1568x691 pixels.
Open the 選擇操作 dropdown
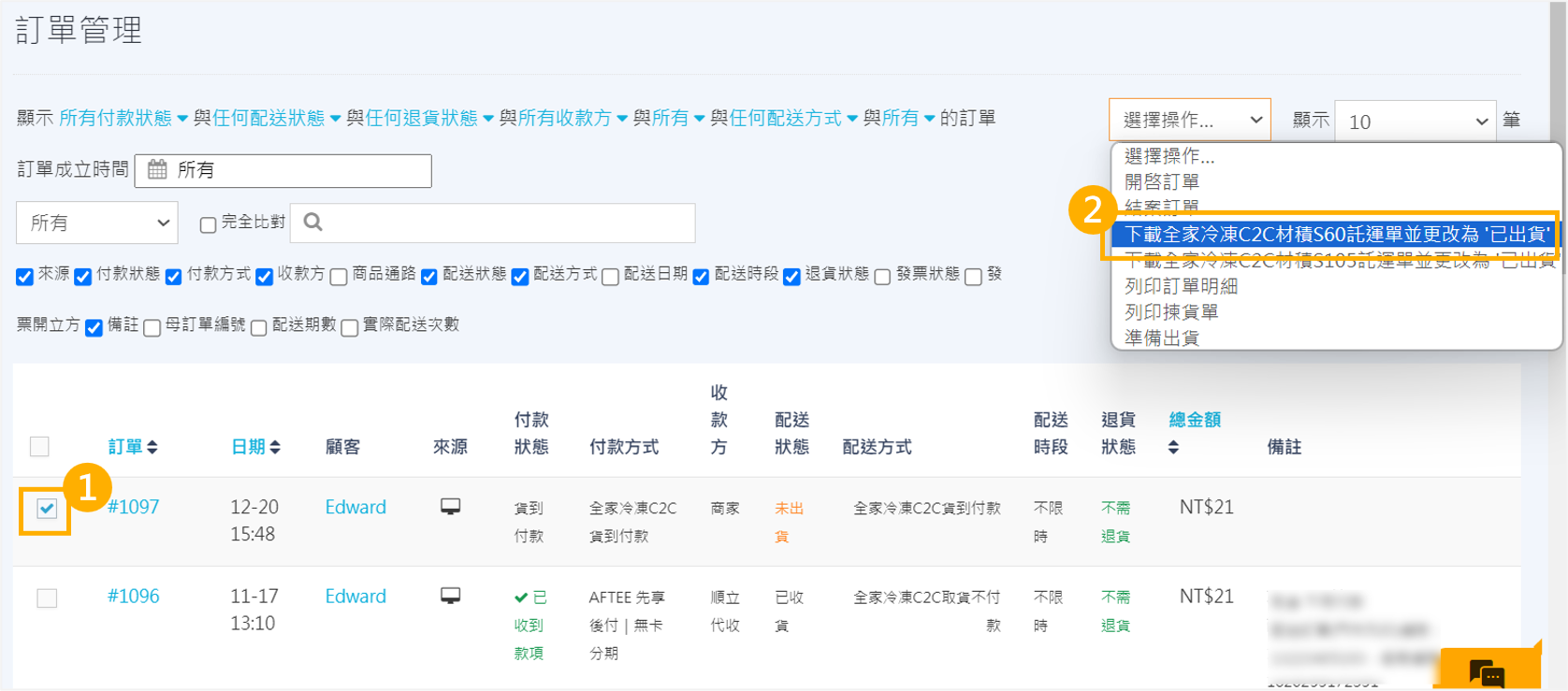(1189, 121)
